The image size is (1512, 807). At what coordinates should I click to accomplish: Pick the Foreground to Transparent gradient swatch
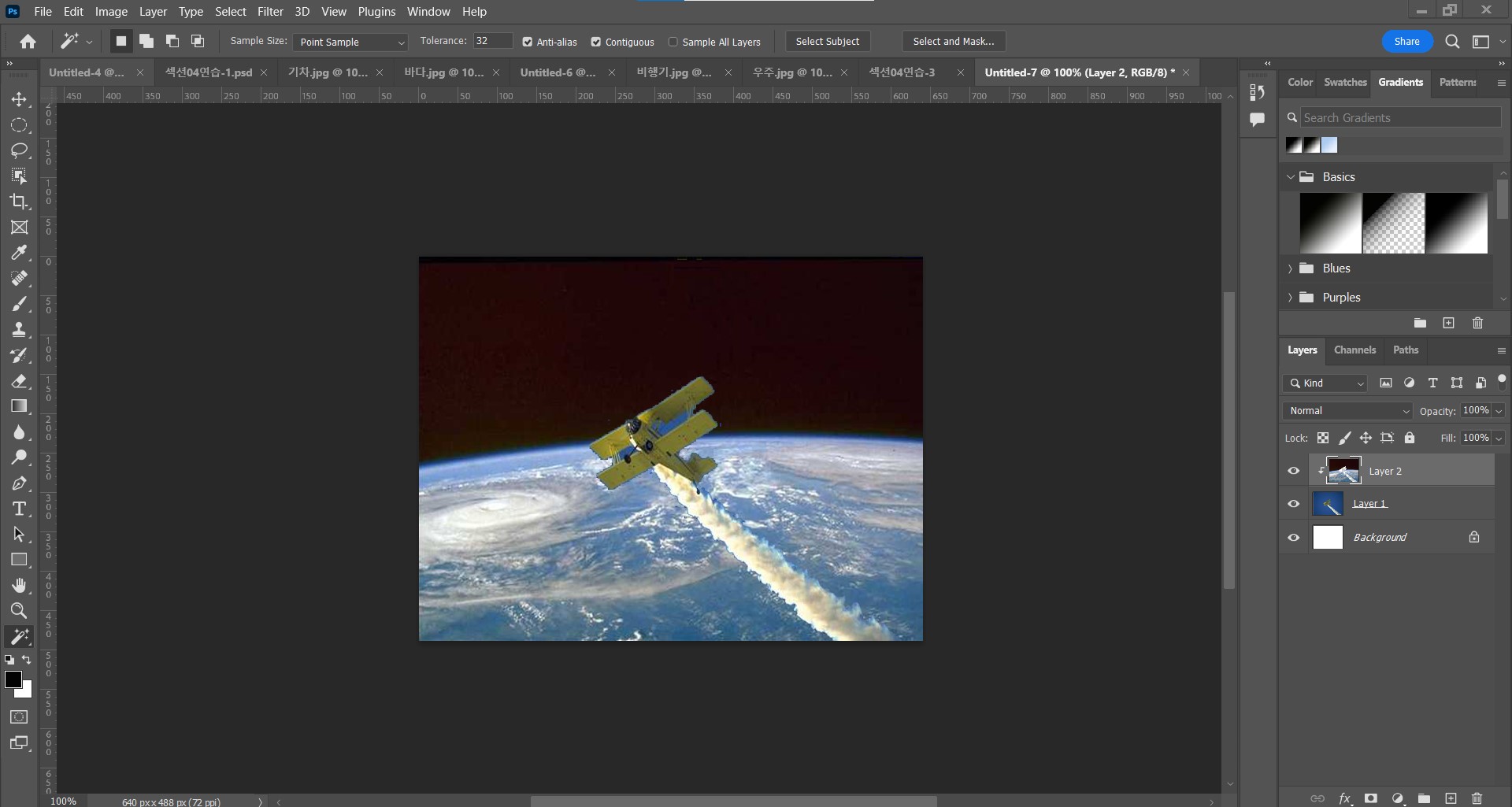pos(1393,224)
